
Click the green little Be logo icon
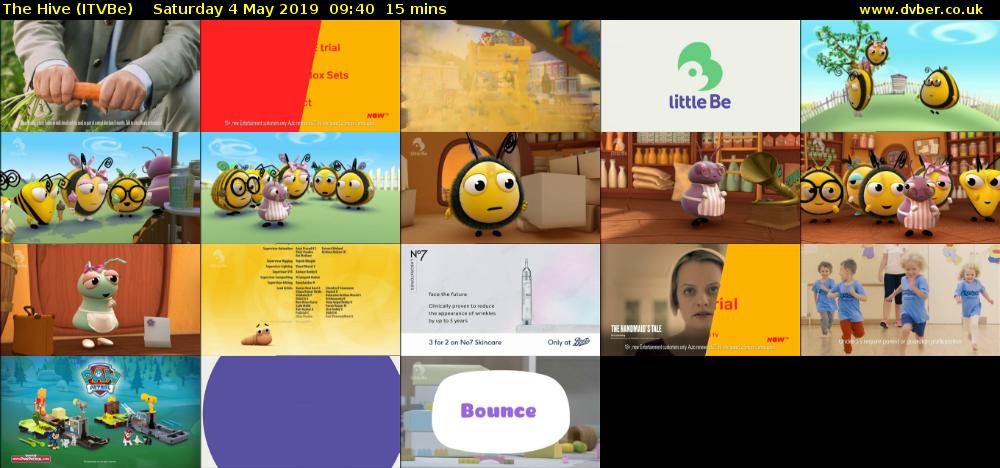(700, 66)
